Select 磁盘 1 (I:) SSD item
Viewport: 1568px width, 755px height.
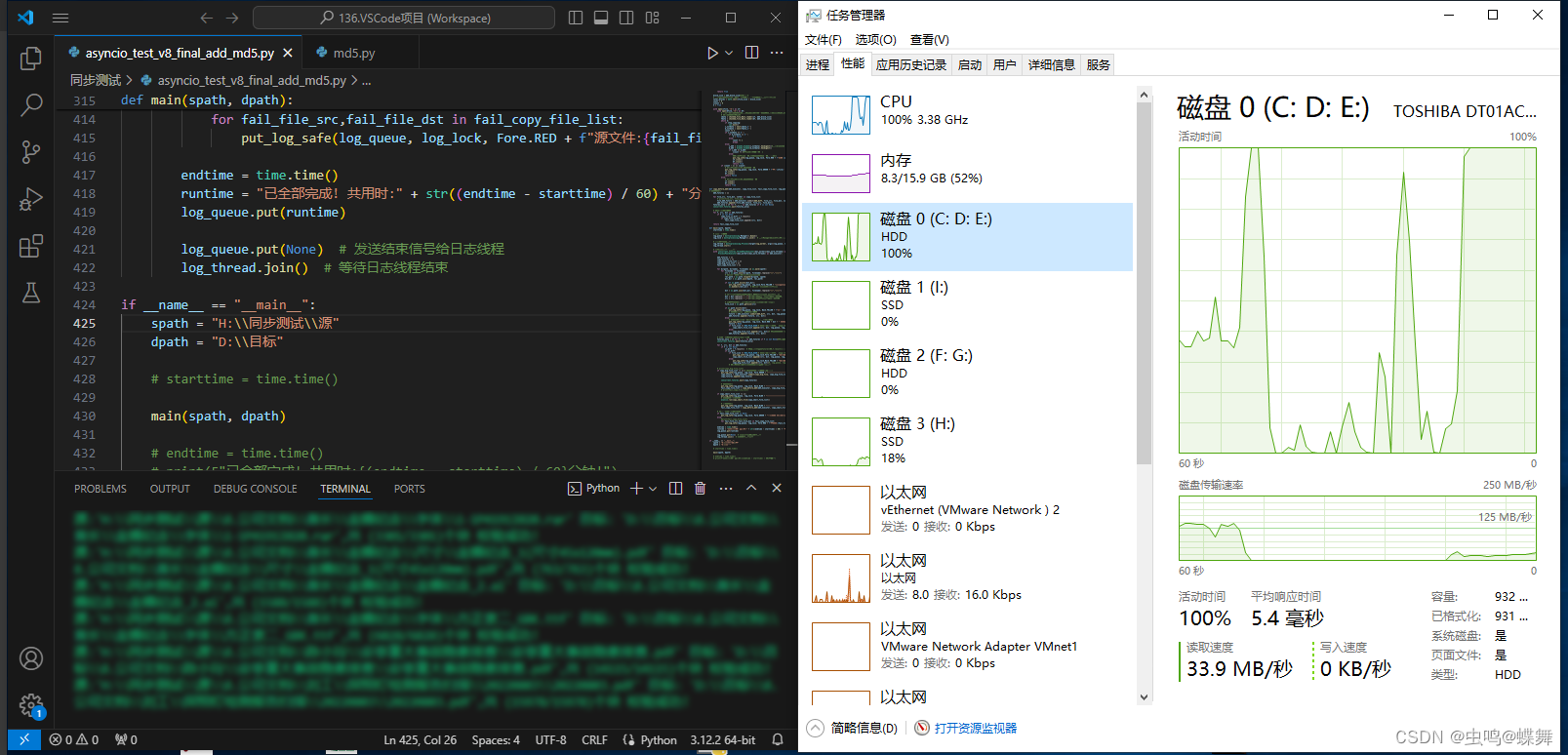tap(967, 304)
